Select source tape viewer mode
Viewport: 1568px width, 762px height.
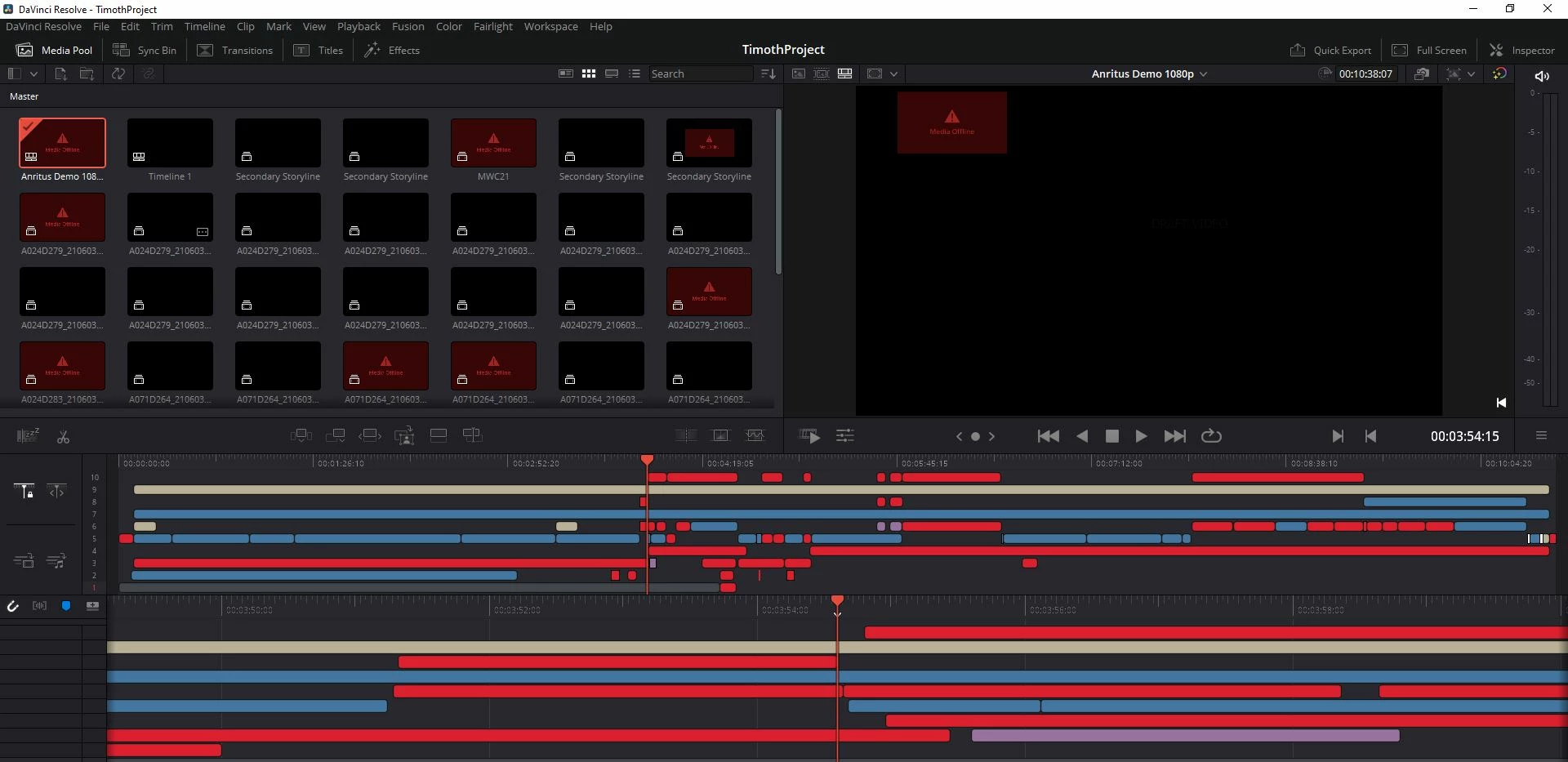pos(822,74)
